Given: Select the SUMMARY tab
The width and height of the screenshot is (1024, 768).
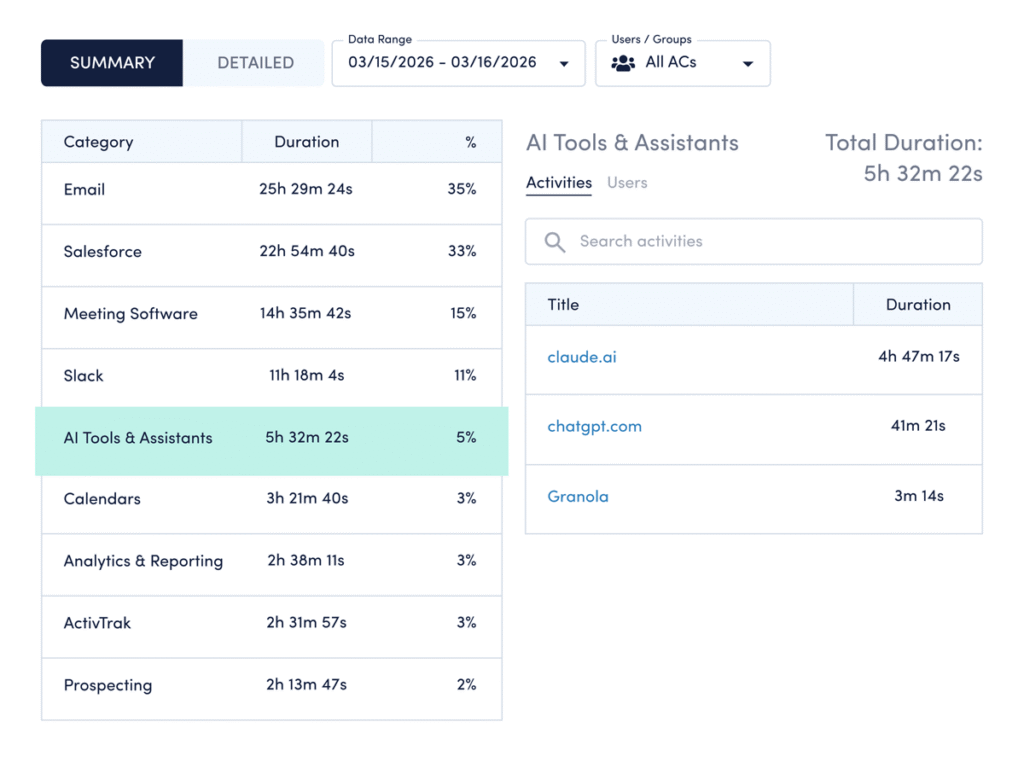Looking at the screenshot, I should pyautogui.click(x=111, y=62).
